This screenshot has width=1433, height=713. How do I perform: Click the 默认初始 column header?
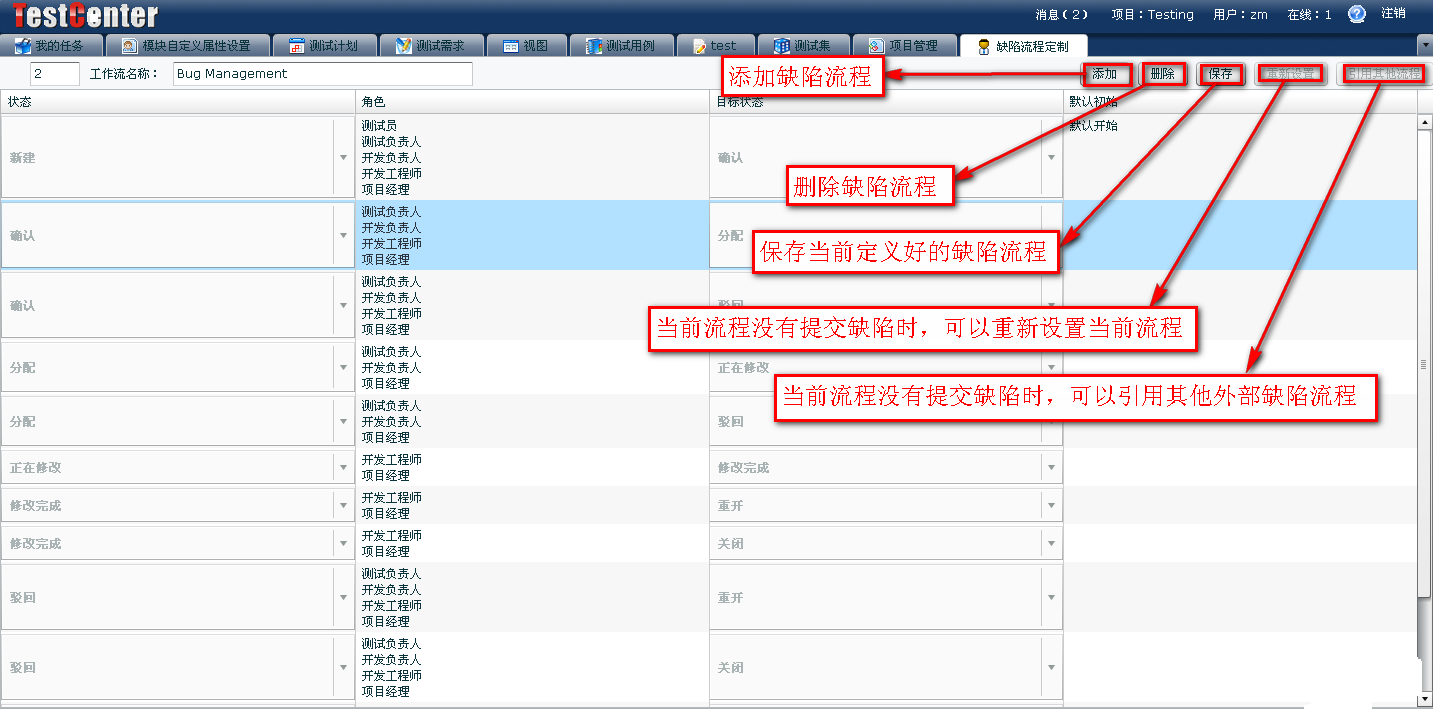1239,102
